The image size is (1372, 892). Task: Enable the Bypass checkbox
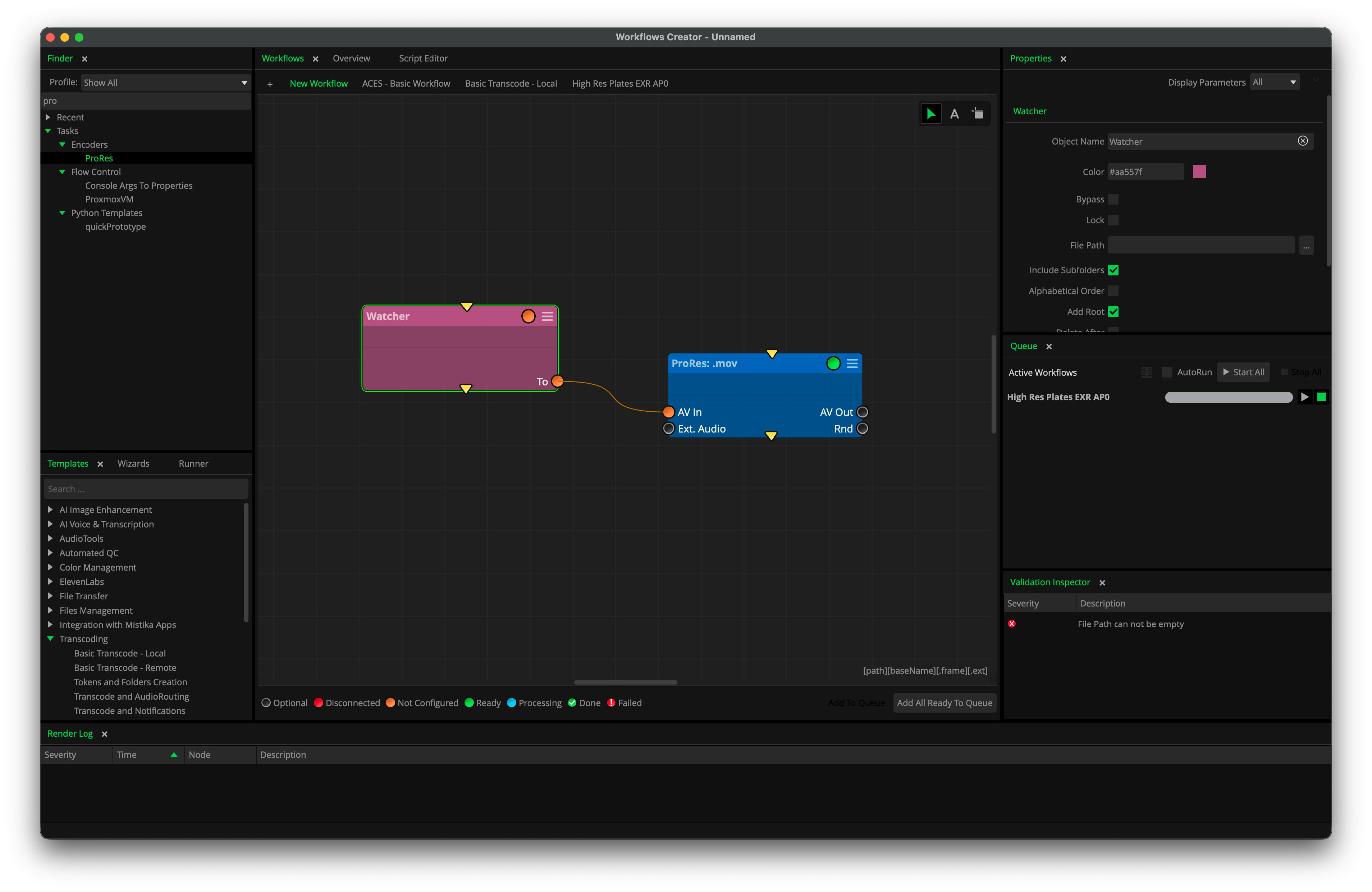tap(1113, 200)
